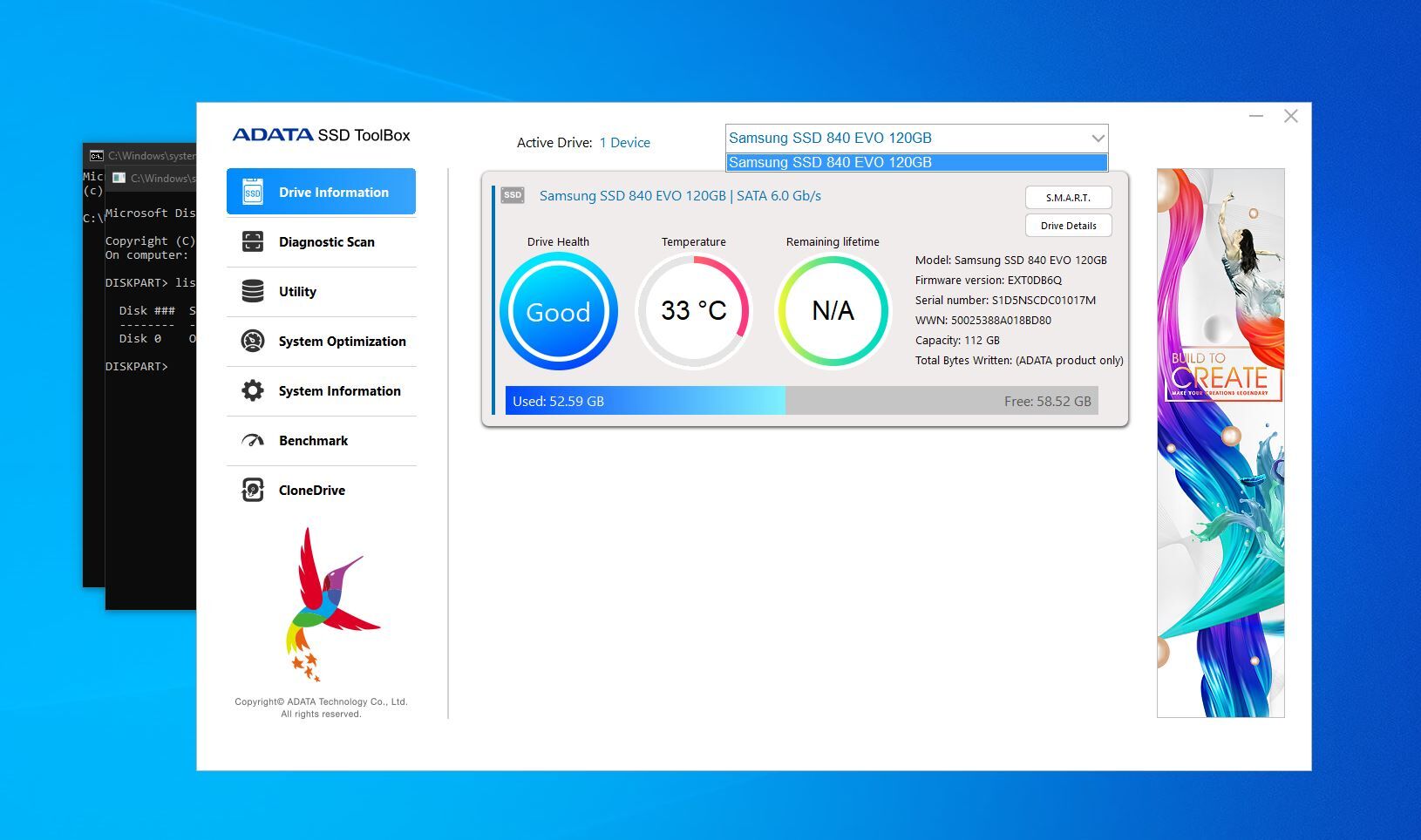The image size is (1421, 840).
Task: Open the S.M.A.R.T. details
Action: click(x=1068, y=198)
